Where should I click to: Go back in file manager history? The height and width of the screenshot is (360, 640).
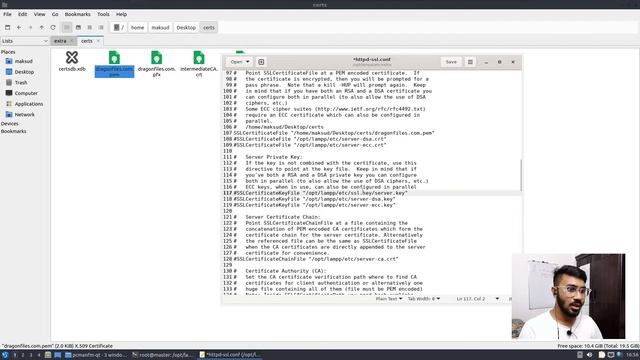tap(19, 27)
